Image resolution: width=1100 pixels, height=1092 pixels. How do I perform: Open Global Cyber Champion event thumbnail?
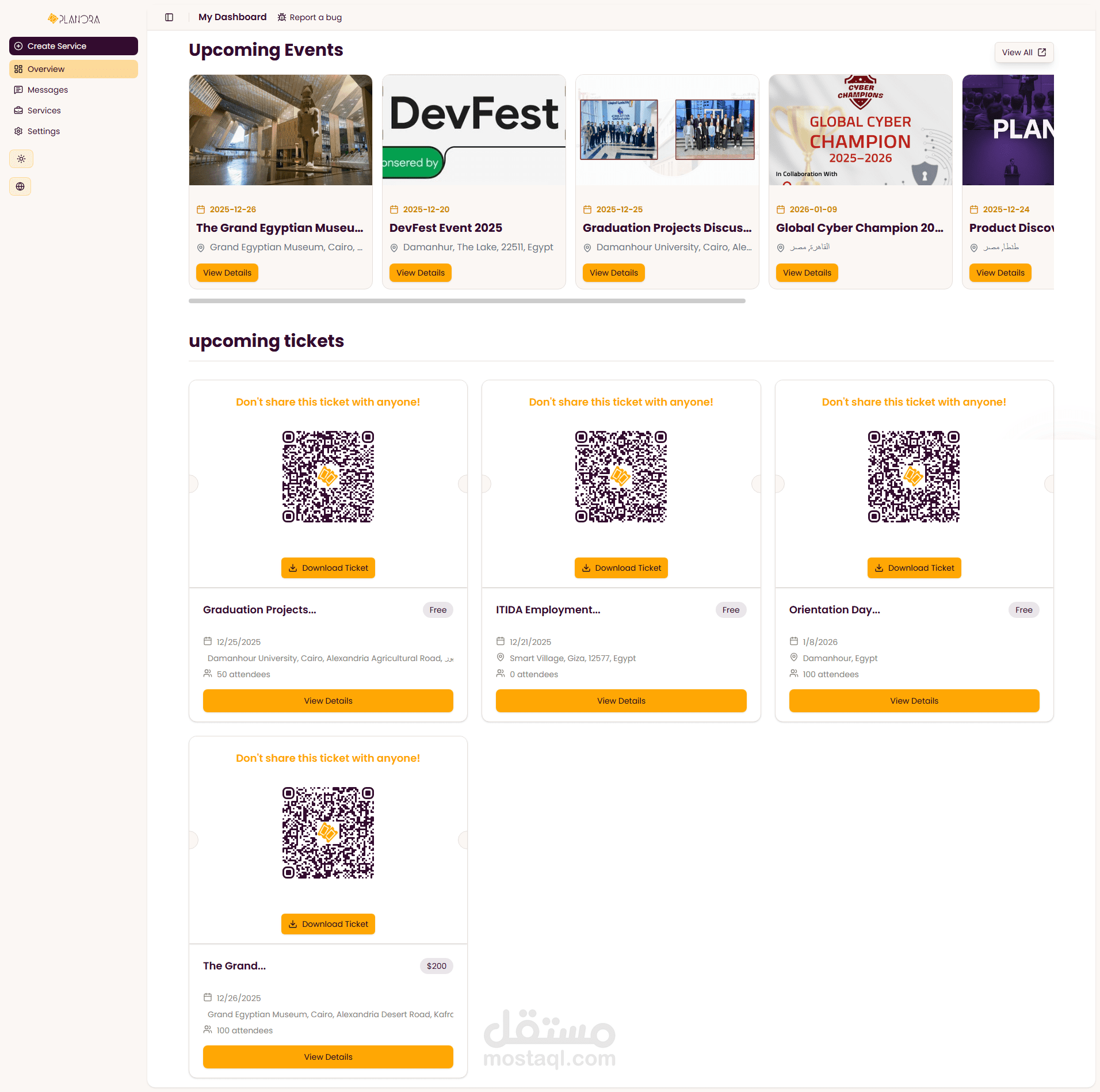861,130
